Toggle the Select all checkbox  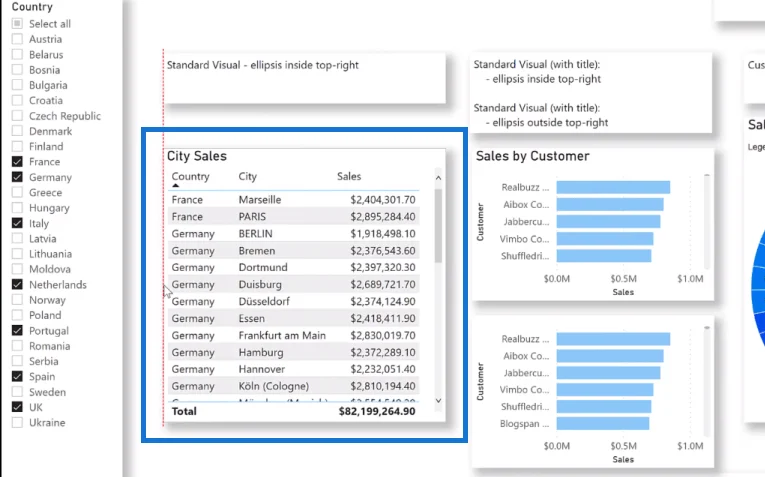17,23
